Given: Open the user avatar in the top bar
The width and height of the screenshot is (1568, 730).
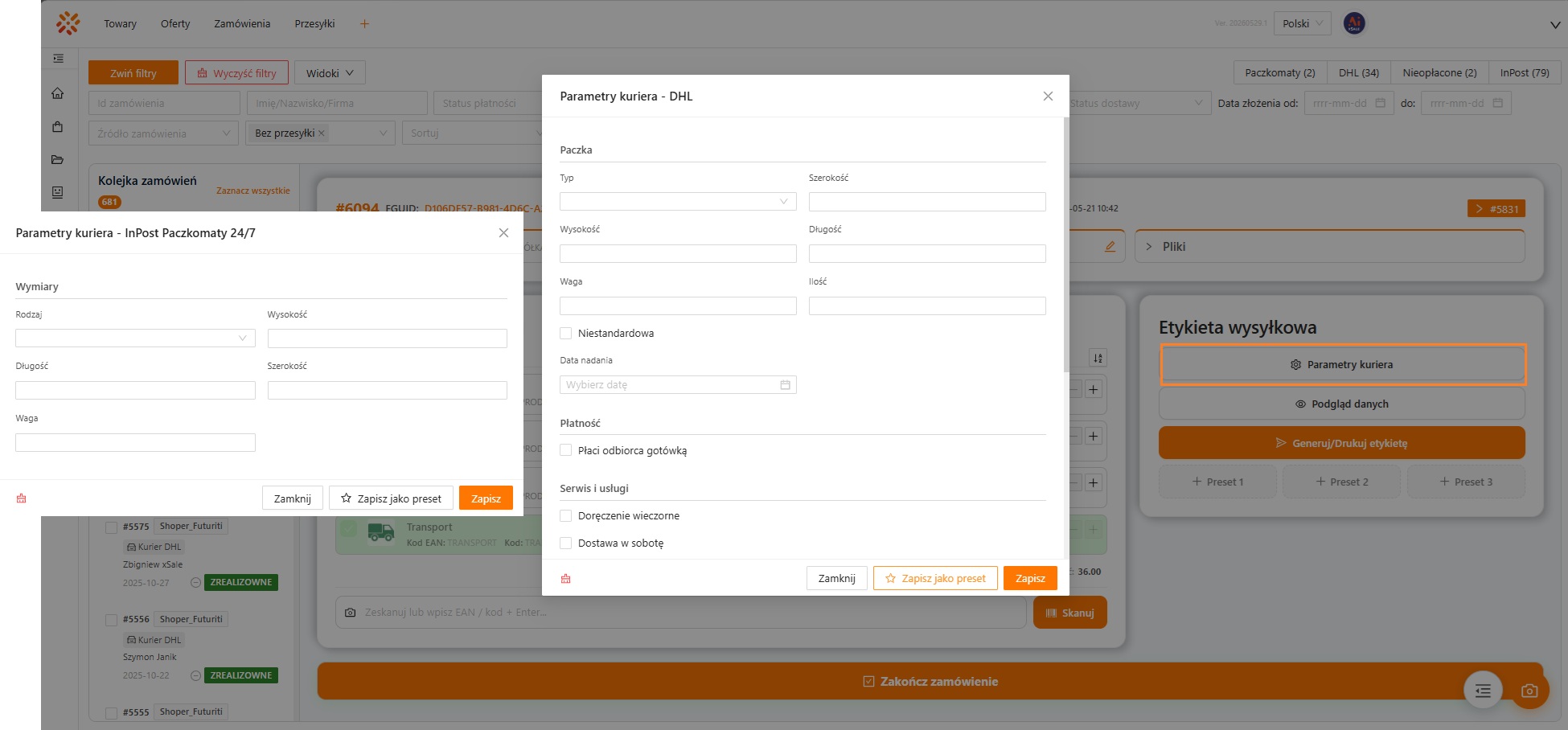Looking at the screenshot, I should pyautogui.click(x=1354, y=23).
